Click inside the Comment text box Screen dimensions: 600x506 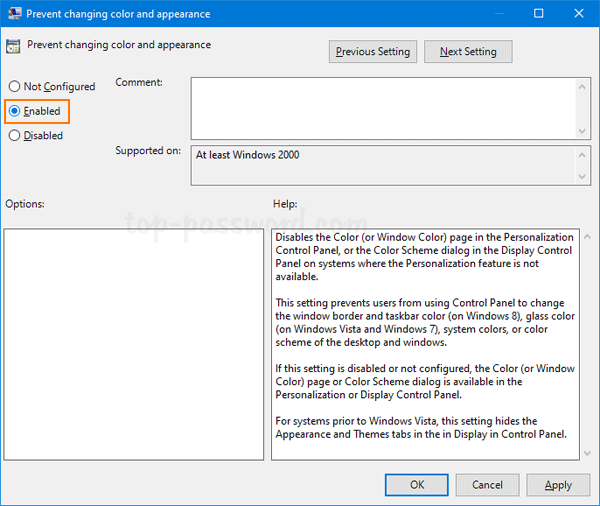380,108
